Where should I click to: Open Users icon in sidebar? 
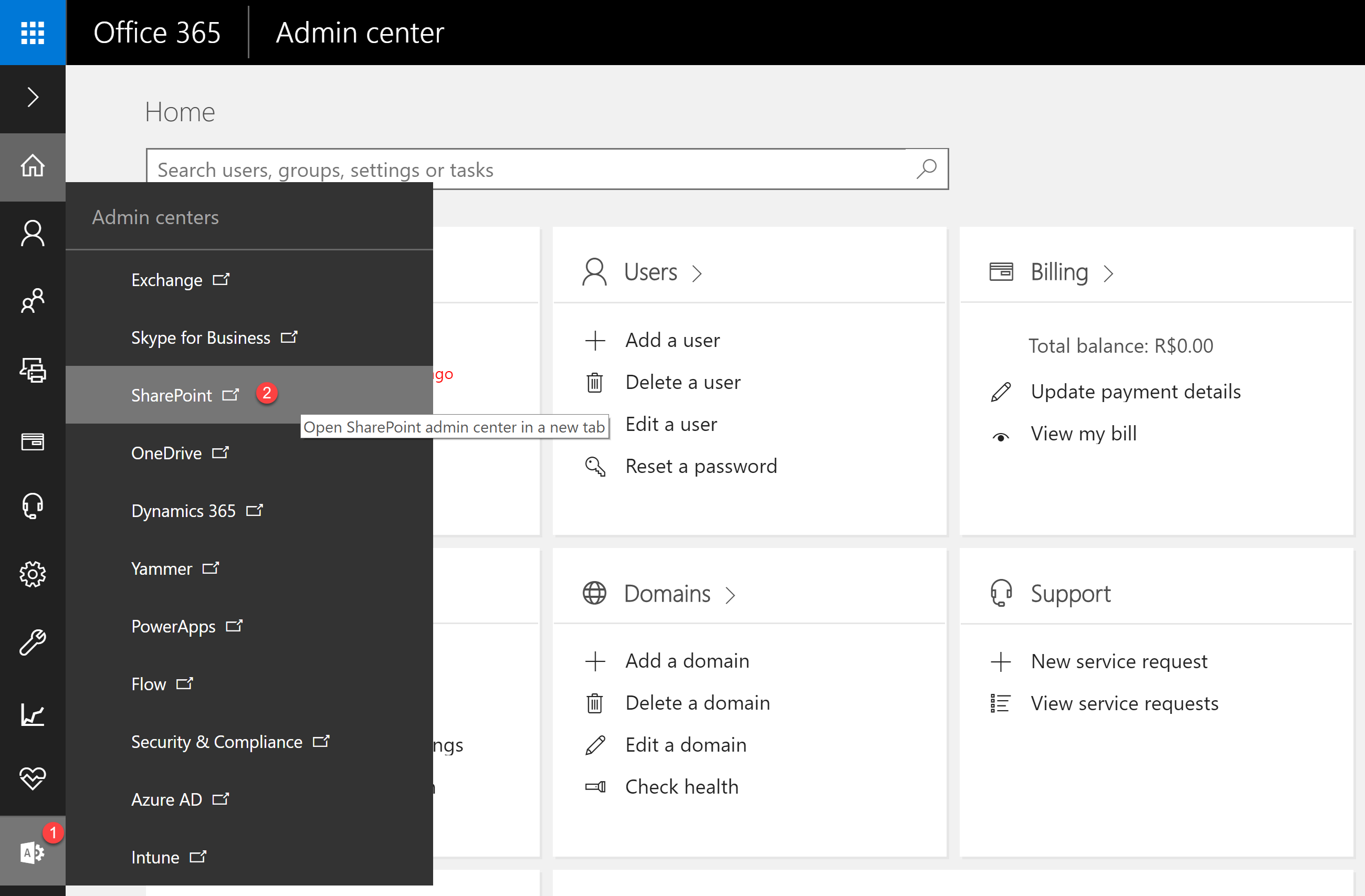33,234
